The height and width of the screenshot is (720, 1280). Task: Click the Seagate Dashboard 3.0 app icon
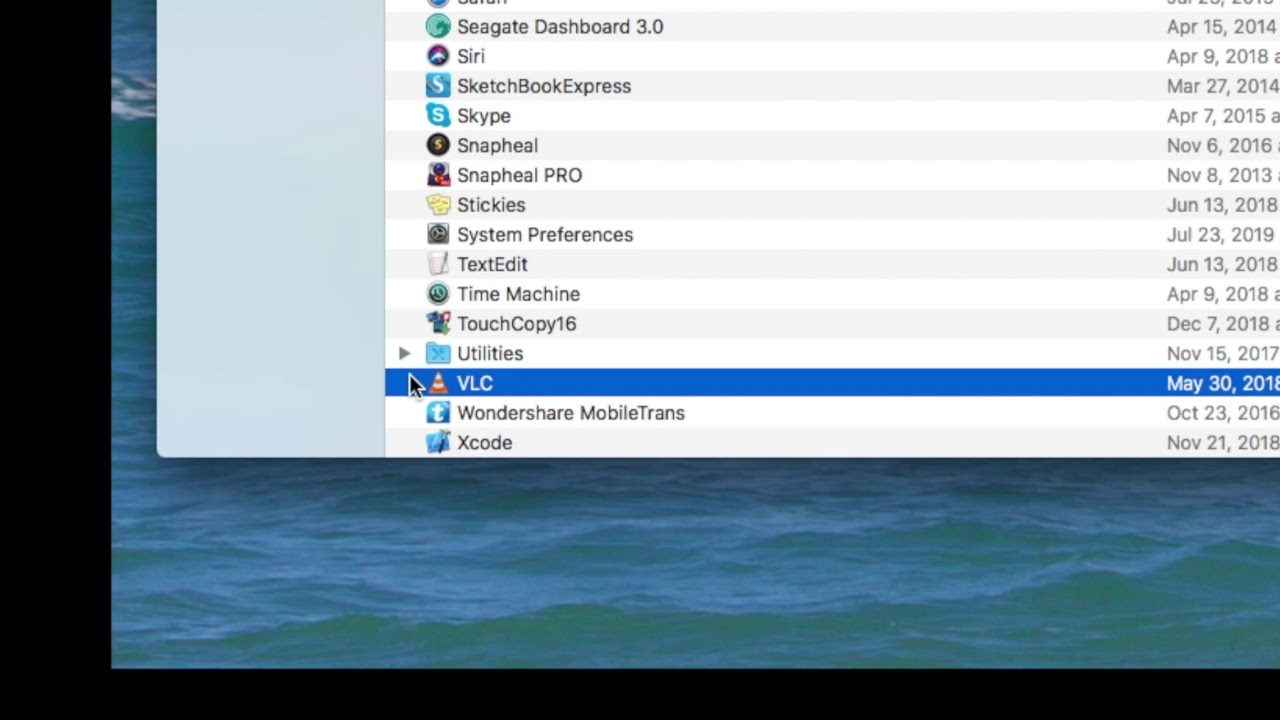tap(438, 27)
